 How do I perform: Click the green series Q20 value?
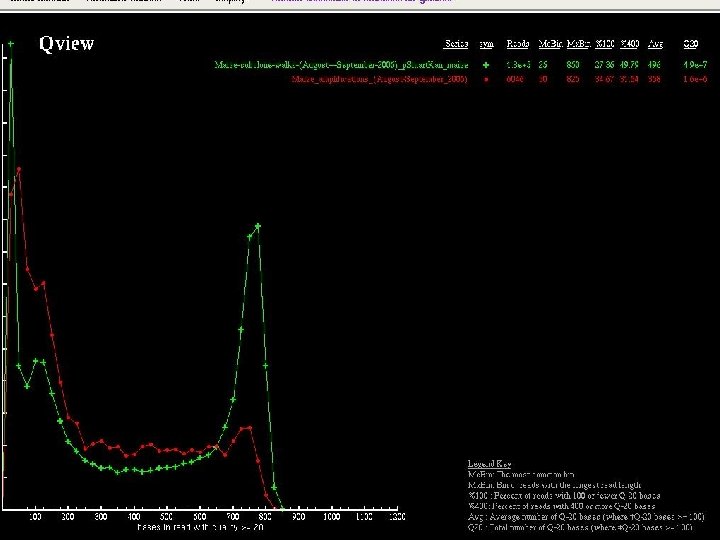click(x=696, y=64)
